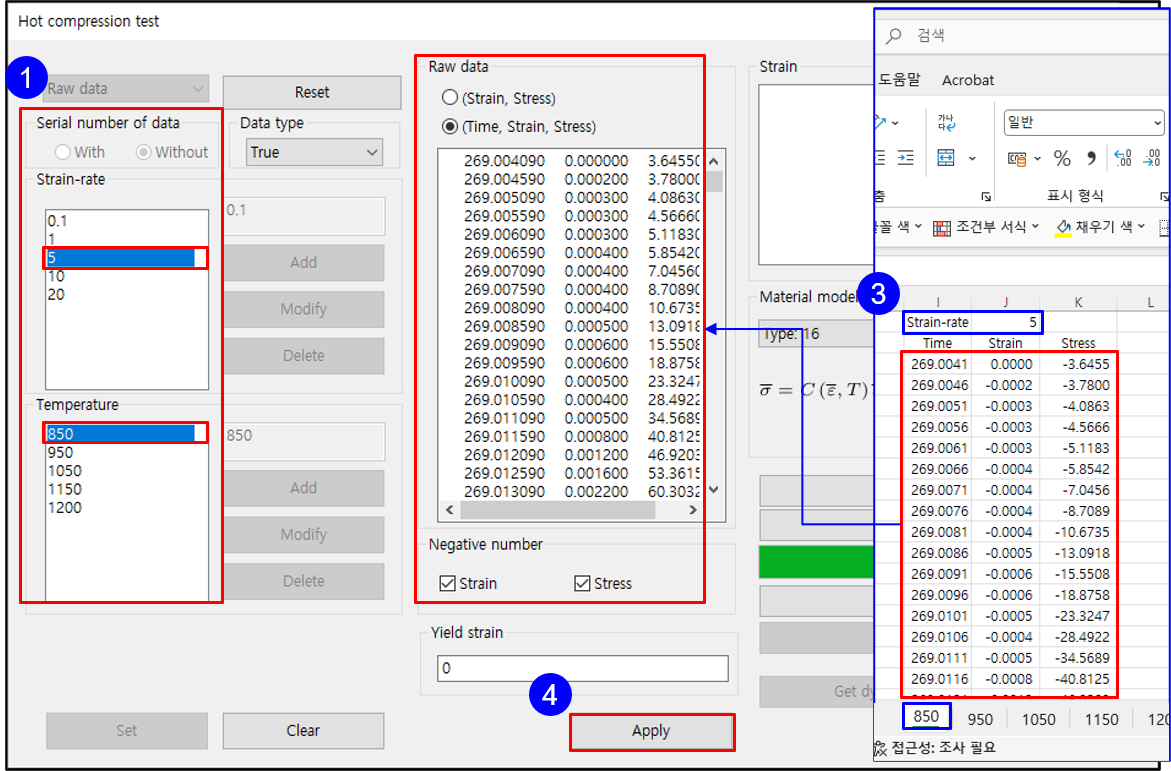Choose the (Time, Strain, Stress) format
The height and width of the screenshot is (771, 1171).
(x=450, y=126)
